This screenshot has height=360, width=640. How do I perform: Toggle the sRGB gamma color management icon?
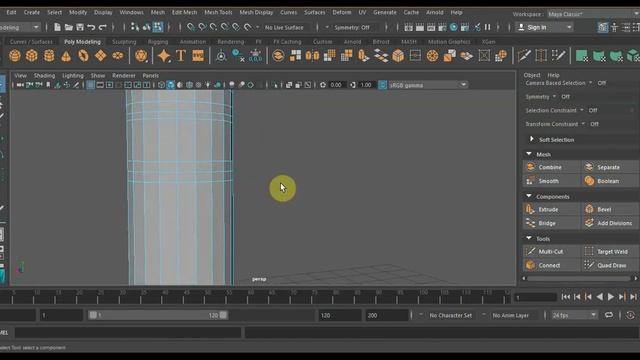383,85
